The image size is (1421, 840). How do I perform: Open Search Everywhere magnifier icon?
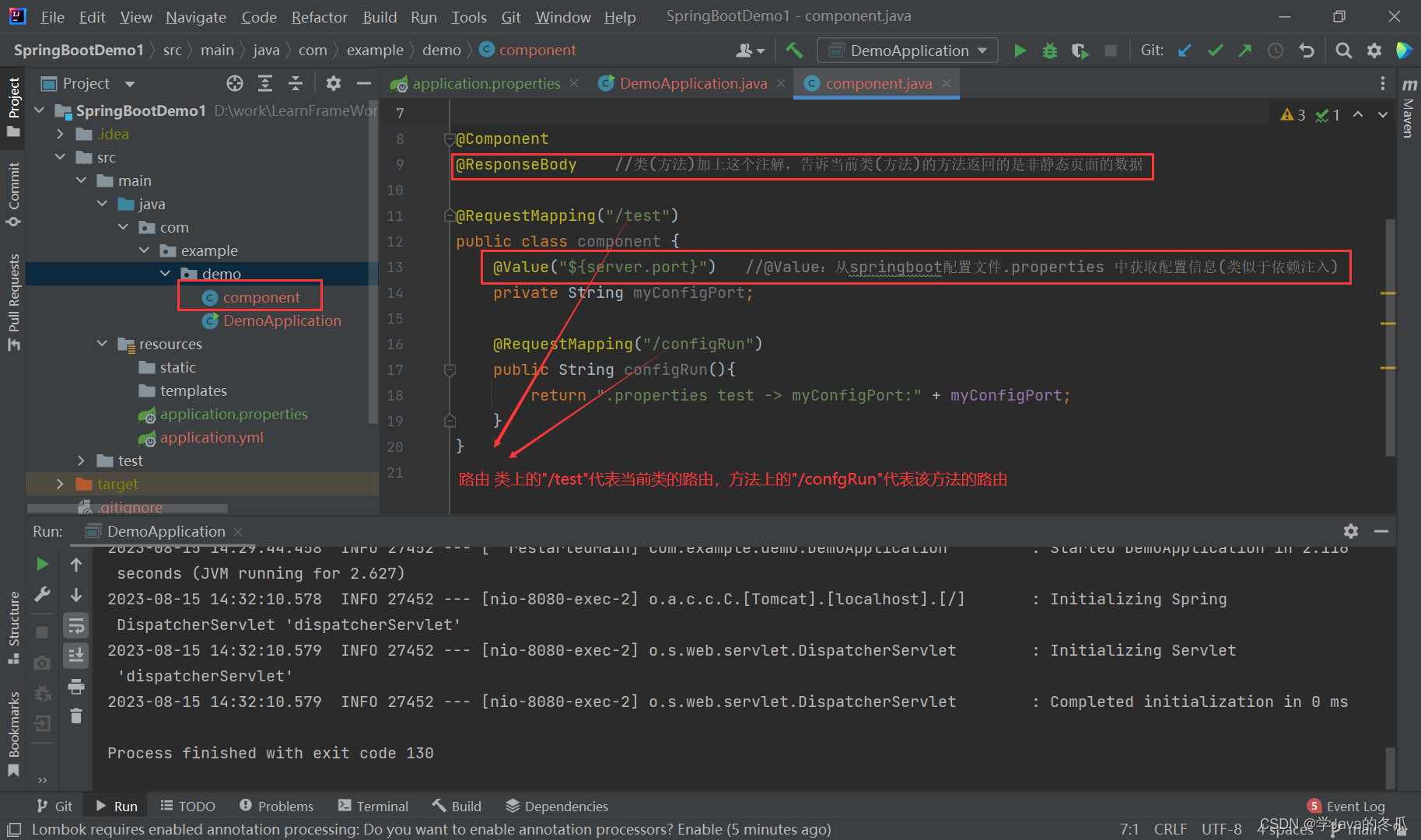tap(1343, 51)
